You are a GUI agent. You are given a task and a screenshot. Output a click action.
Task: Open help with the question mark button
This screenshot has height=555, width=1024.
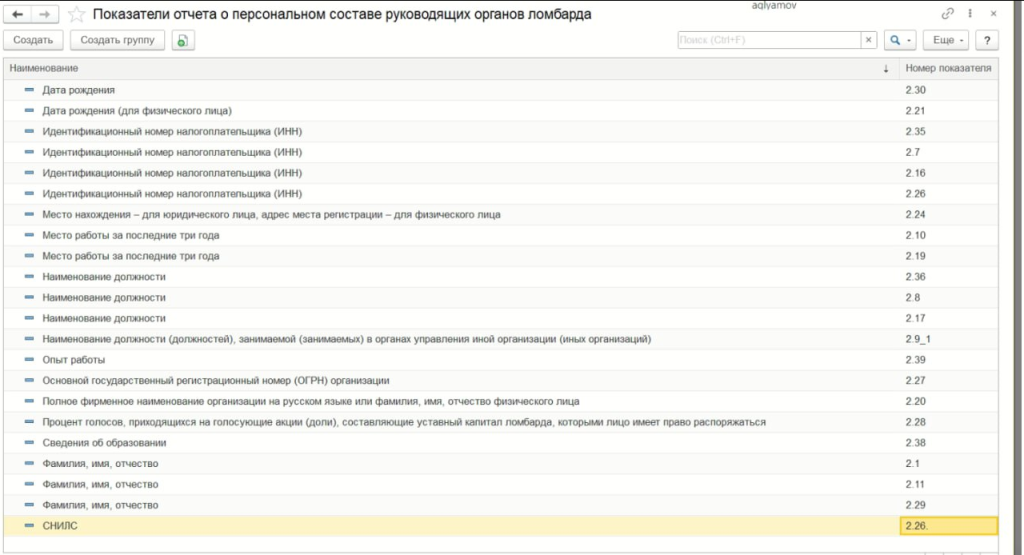[x=987, y=40]
